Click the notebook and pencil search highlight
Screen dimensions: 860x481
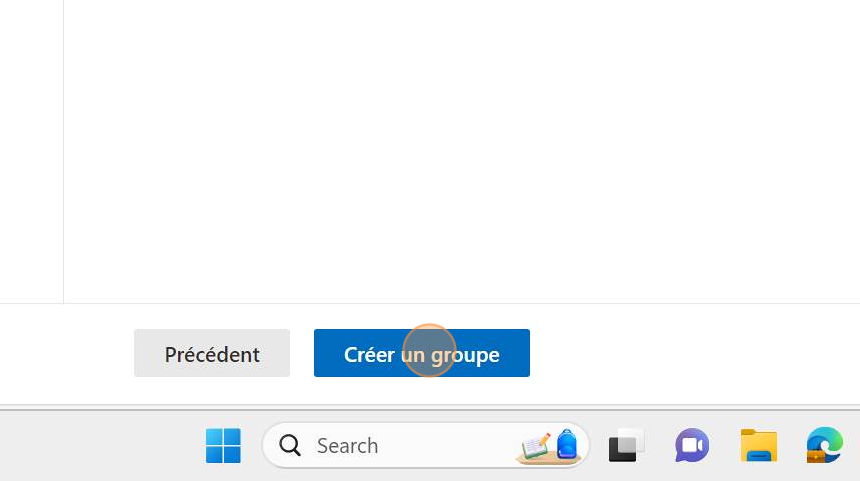click(x=535, y=446)
